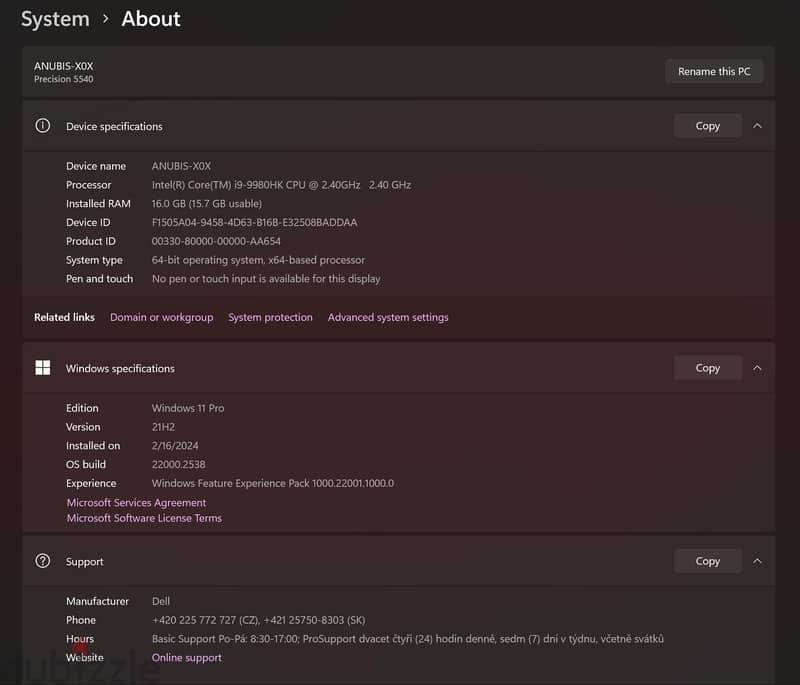This screenshot has height=685, width=800.
Task: Click the Support question mark icon
Action: pos(43,561)
